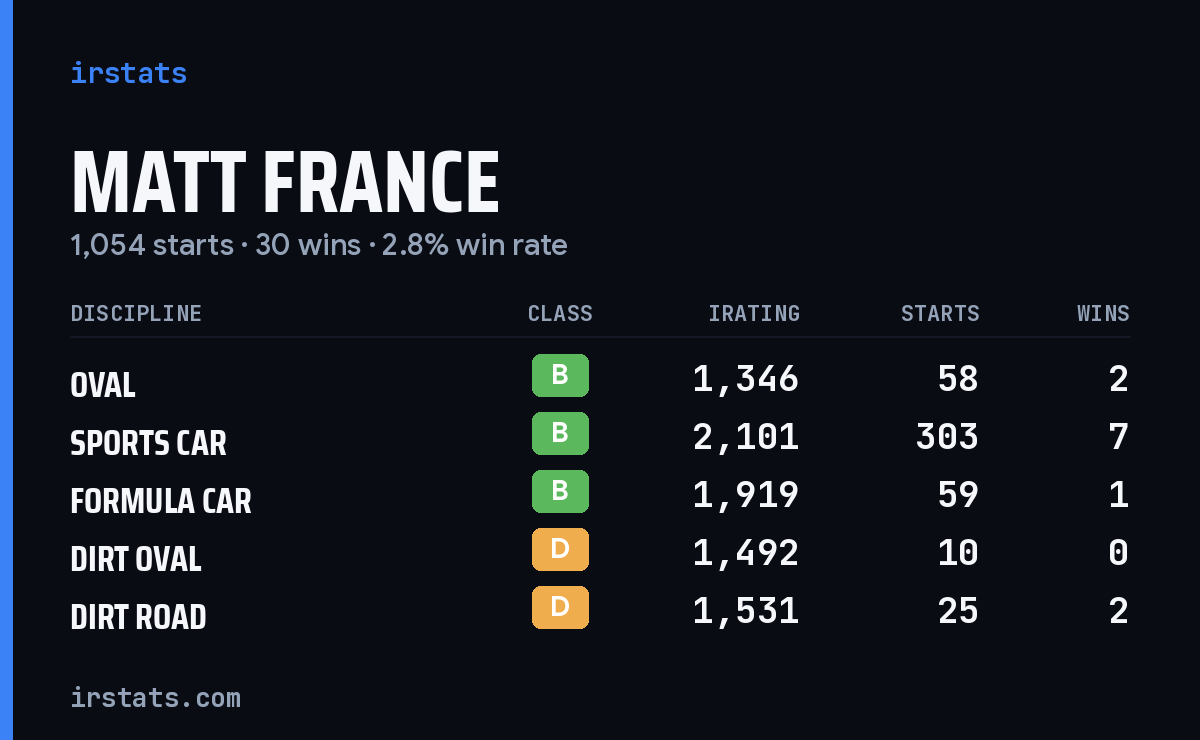Sort by the IRATING column header
Viewport: 1200px width, 740px height.
[x=754, y=314]
